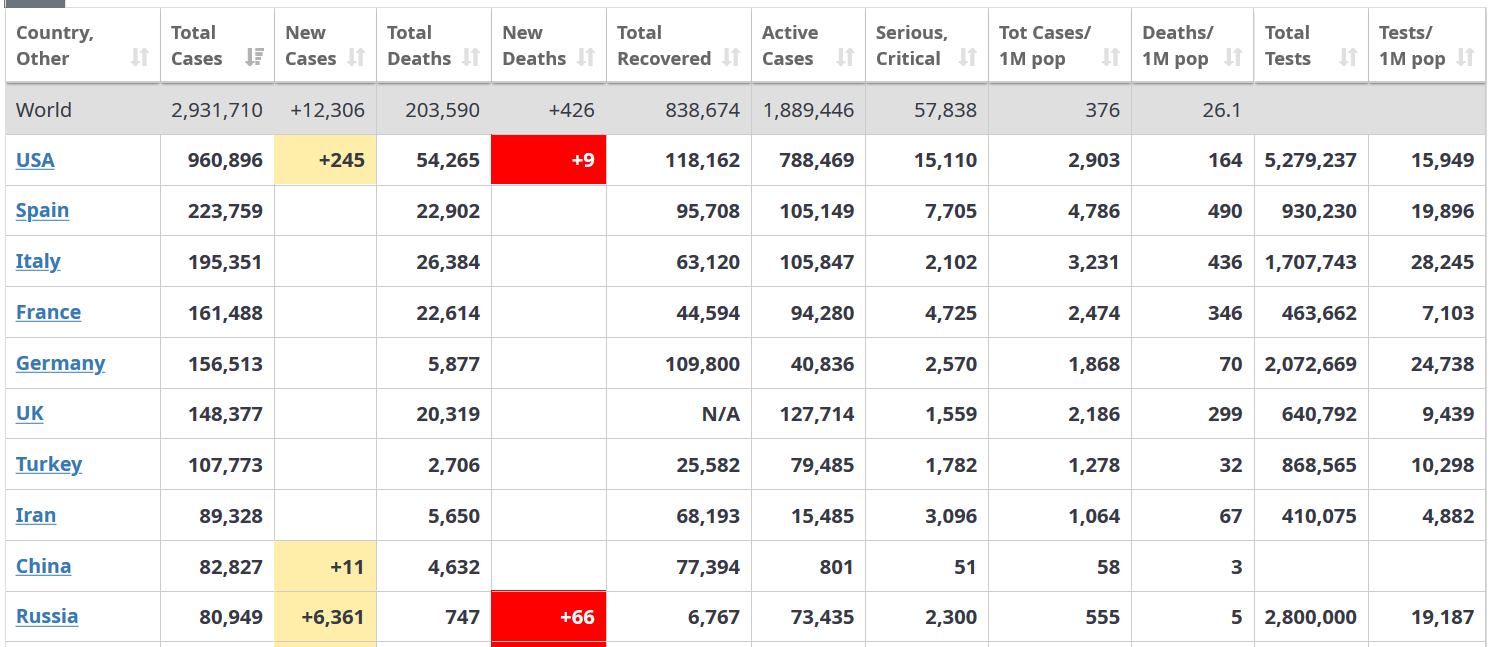Select World new deaths +426
1491x647 pixels.
(x=572, y=110)
